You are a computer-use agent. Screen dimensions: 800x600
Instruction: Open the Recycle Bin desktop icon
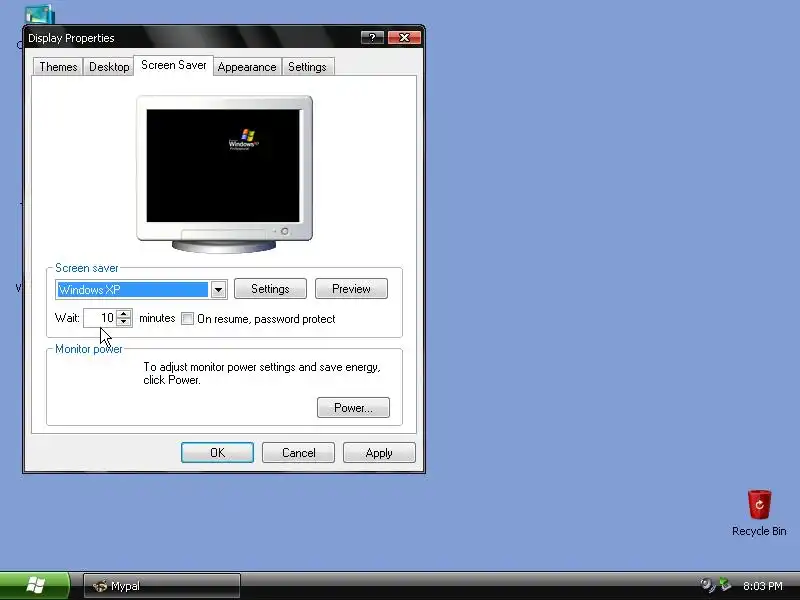(x=759, y=513)
